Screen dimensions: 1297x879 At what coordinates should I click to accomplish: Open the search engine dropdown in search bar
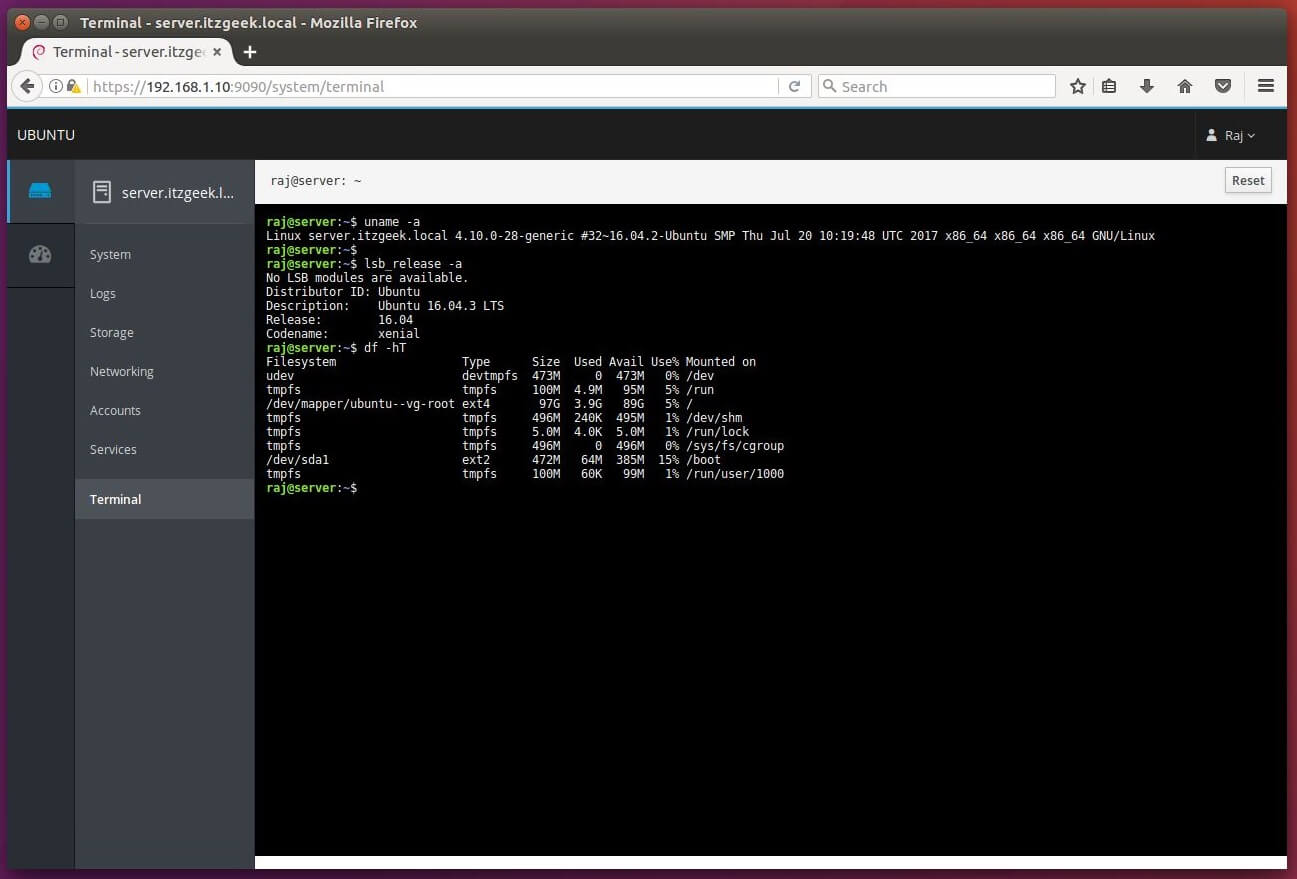(831, 86)
